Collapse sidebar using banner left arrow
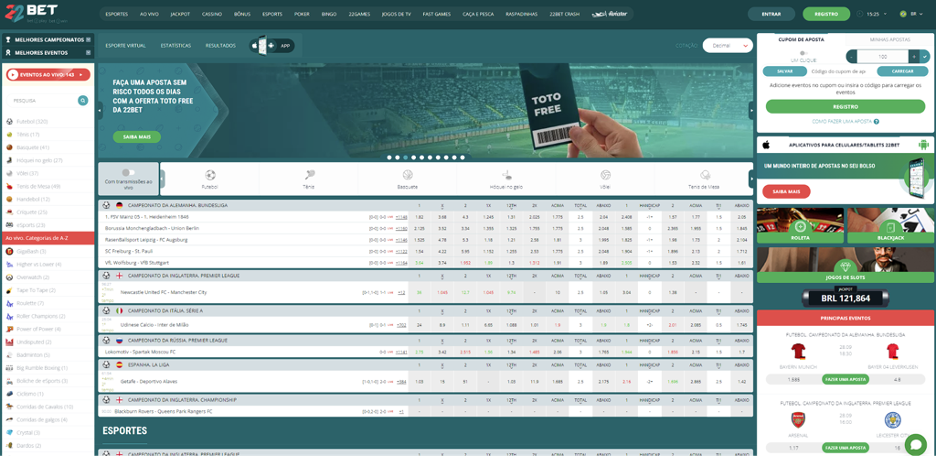The width and height of the screenshot is (936, 456). click(100, 110)
